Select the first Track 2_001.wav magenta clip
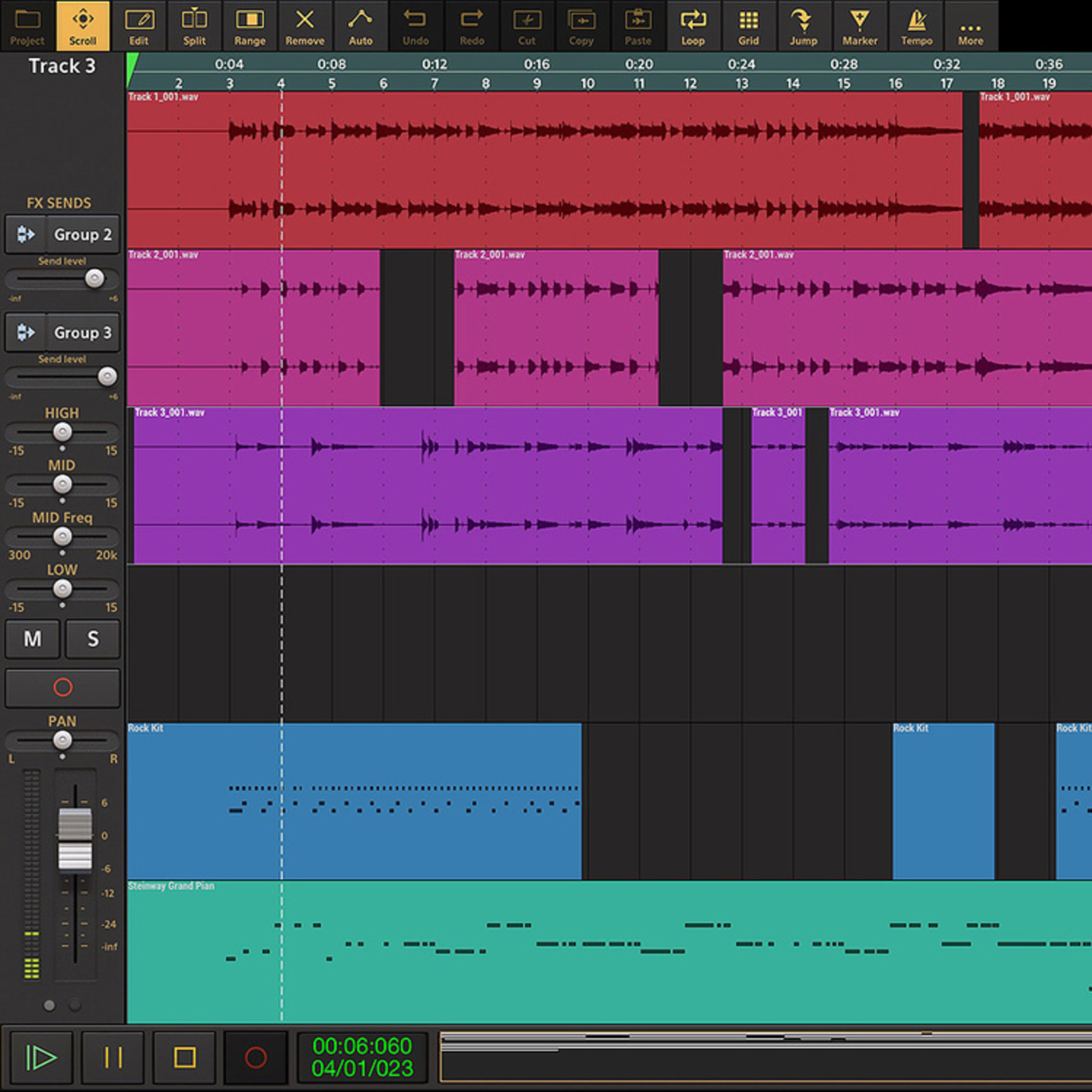The width and height of the screenshot is (1092, 1092). (253, 327)
